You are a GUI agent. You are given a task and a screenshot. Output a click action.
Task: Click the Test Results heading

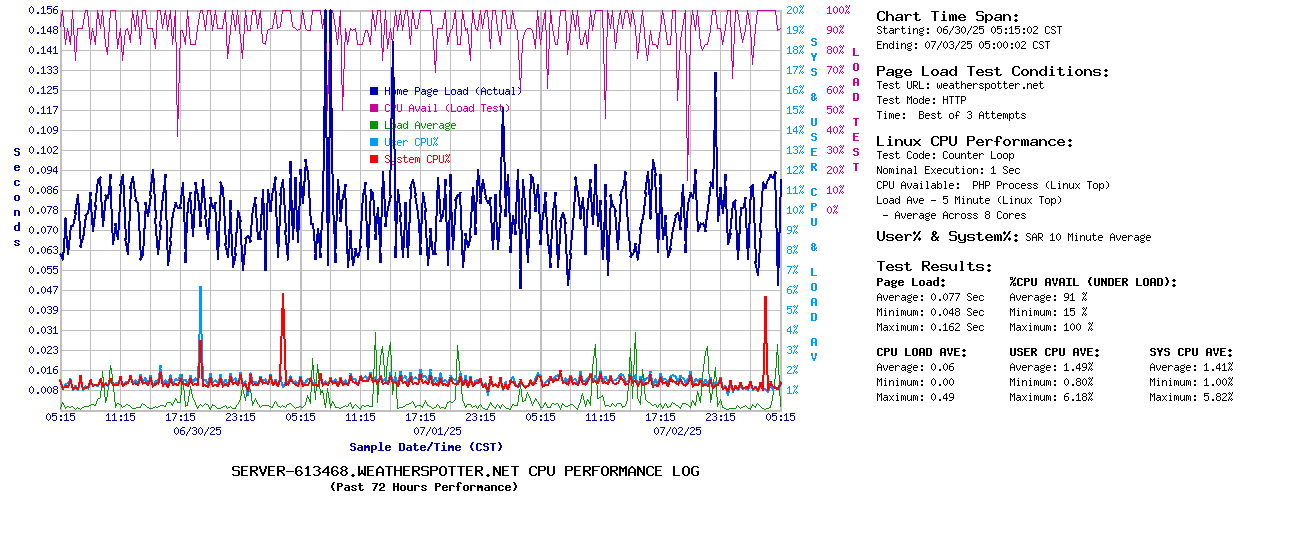pyautogui.click(x=934, y=266)
